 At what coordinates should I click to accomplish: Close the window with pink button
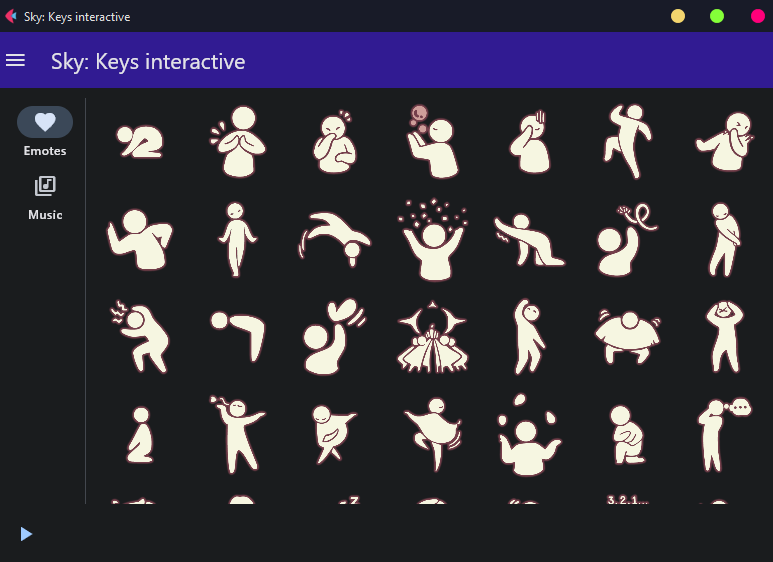coord(758,16)
